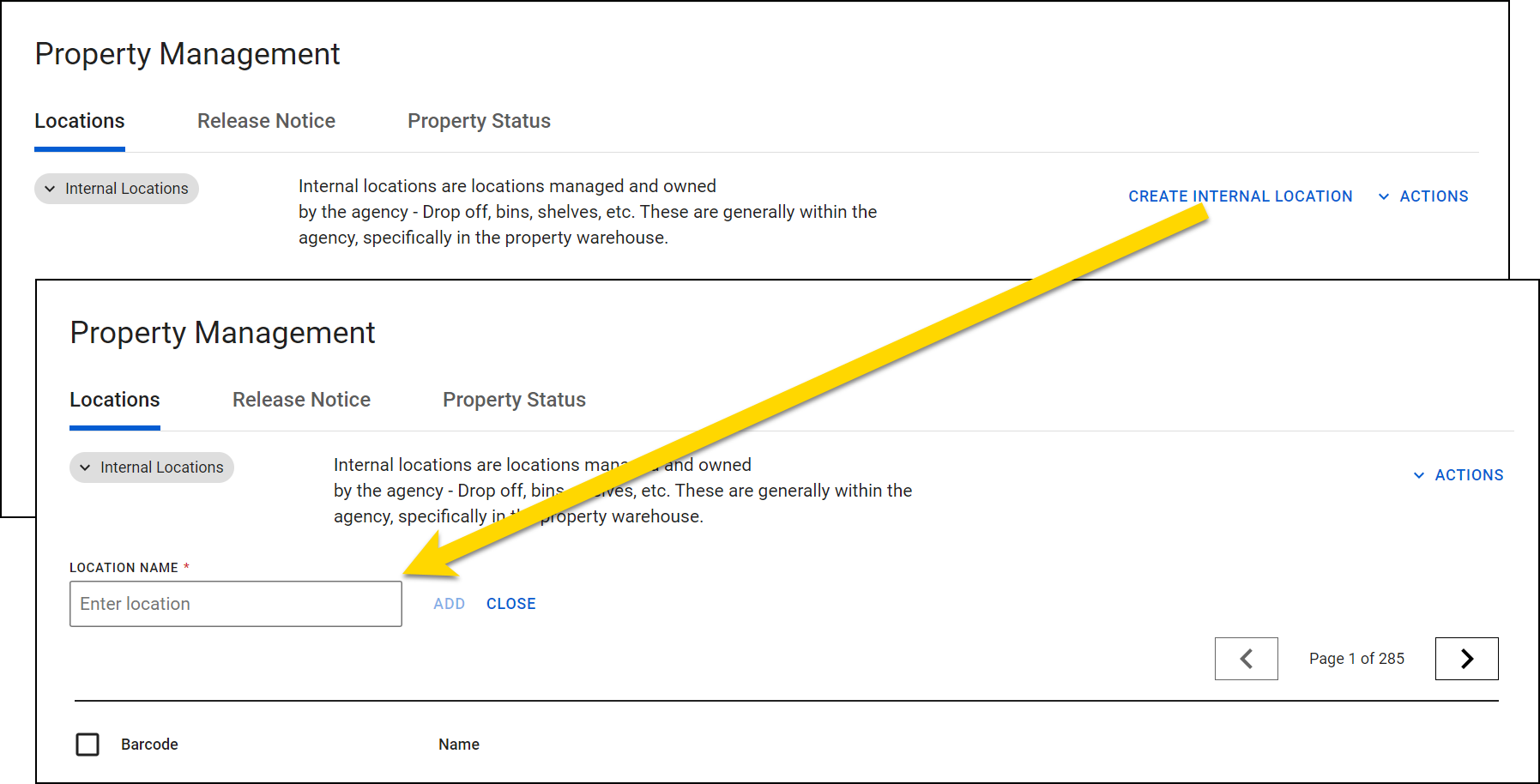This screenshot has height=784, width=1540.
Task: Click the next page arrow icon
Action: pyautogui.click(x=1466, y=659)
